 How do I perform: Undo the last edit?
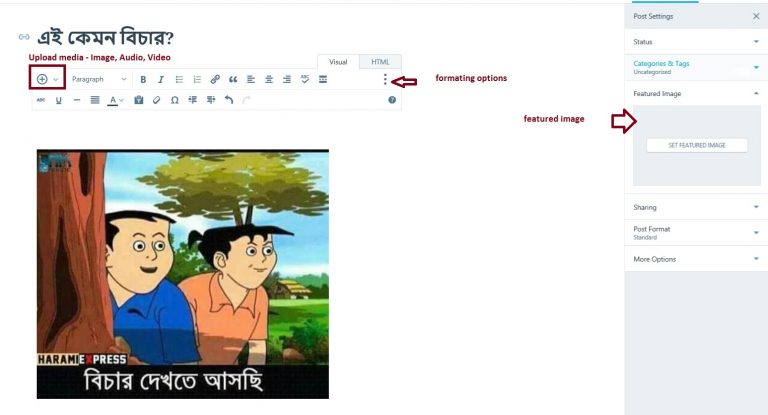229,100
